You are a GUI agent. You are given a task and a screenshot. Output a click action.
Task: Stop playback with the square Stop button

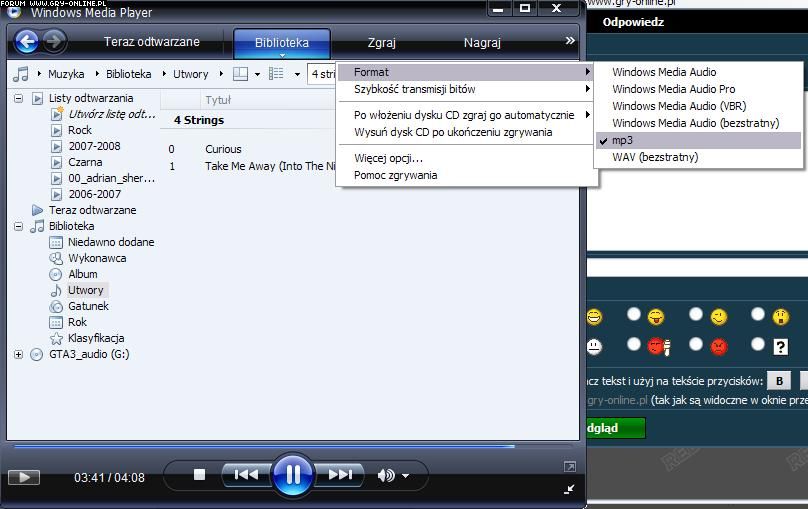click(x=199, y=474)
